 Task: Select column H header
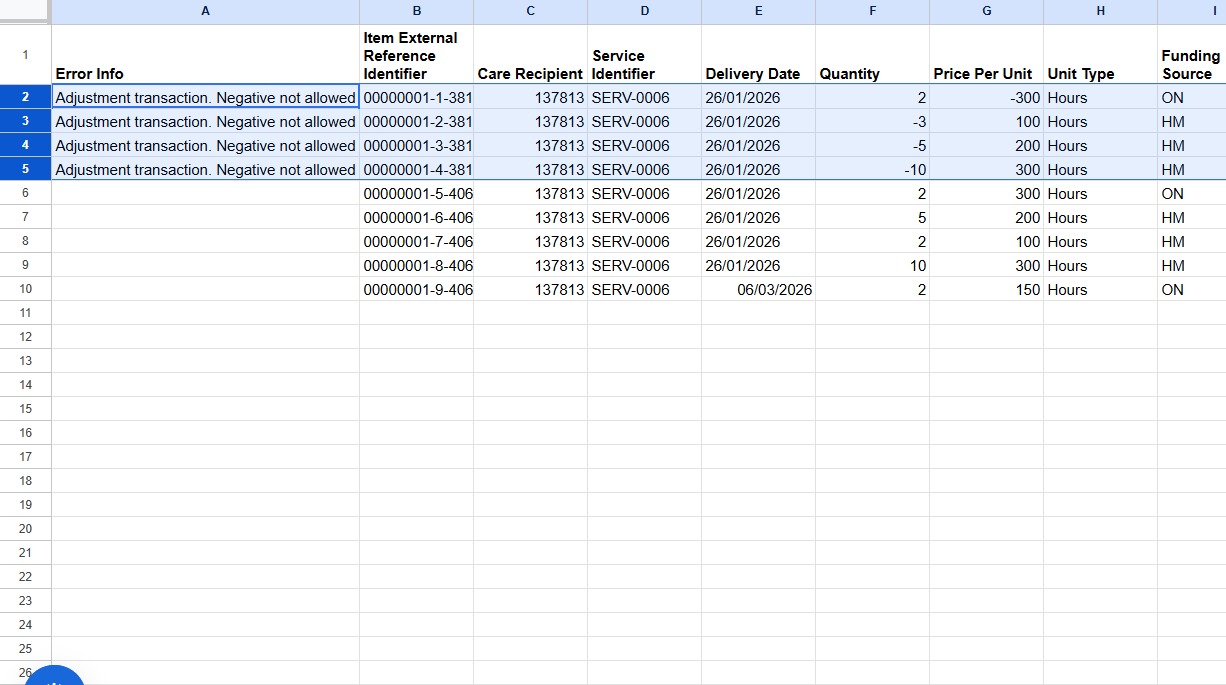pyautogui.click(x=1100, y=11)
